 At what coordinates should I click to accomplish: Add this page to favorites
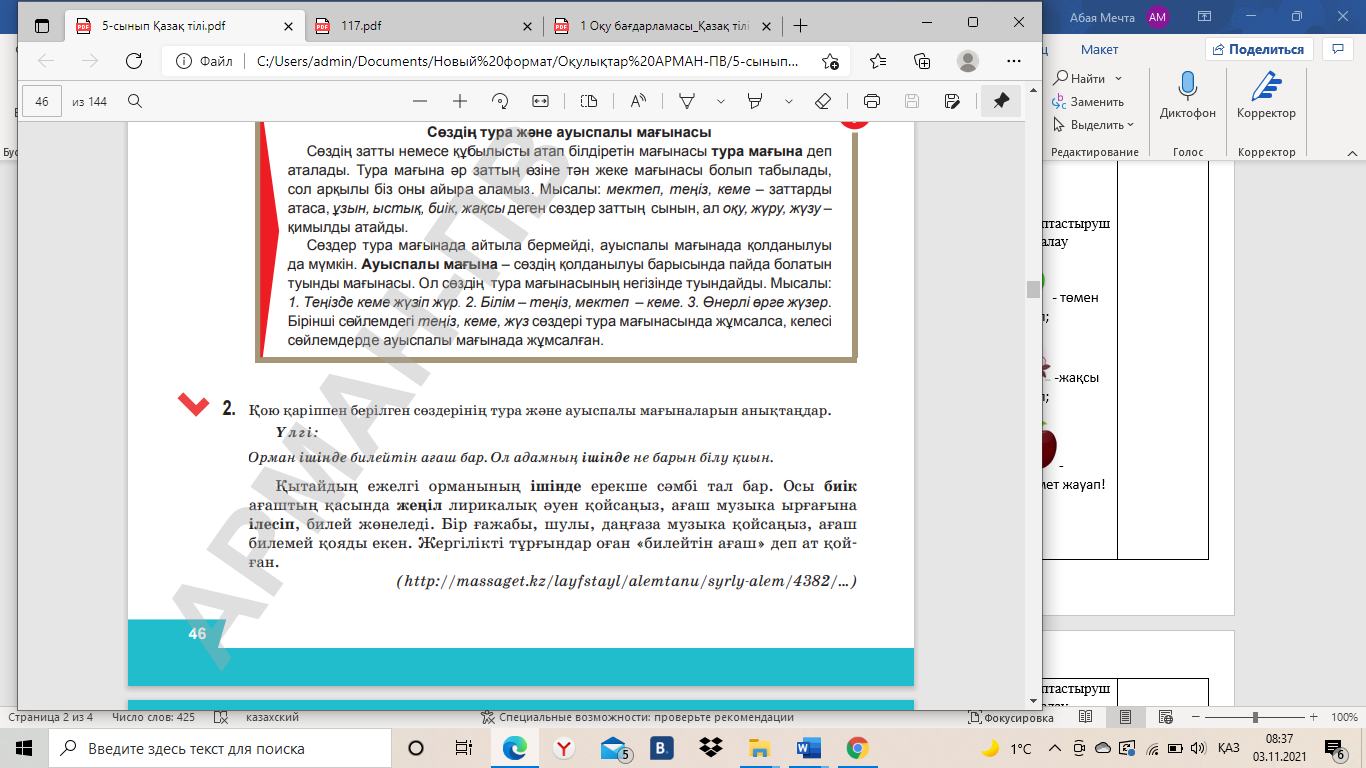[x=830, y=61]
